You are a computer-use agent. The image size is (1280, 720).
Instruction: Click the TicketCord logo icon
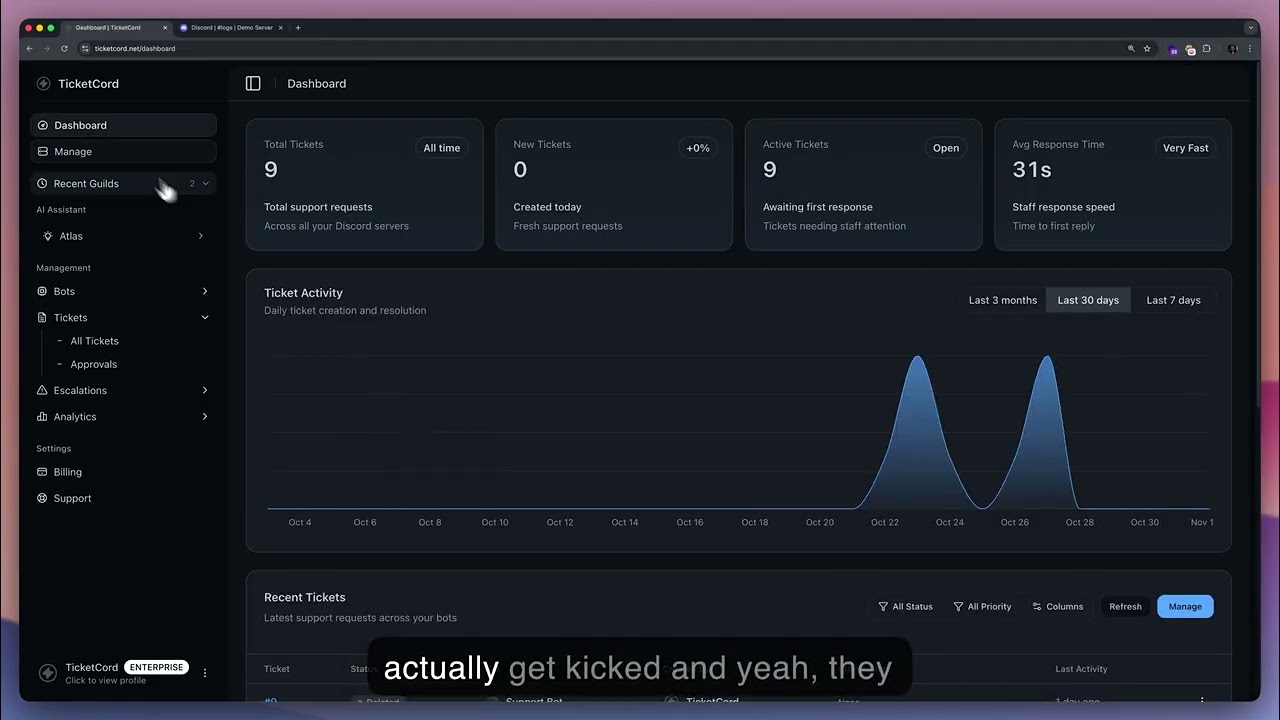click(43, 84)
